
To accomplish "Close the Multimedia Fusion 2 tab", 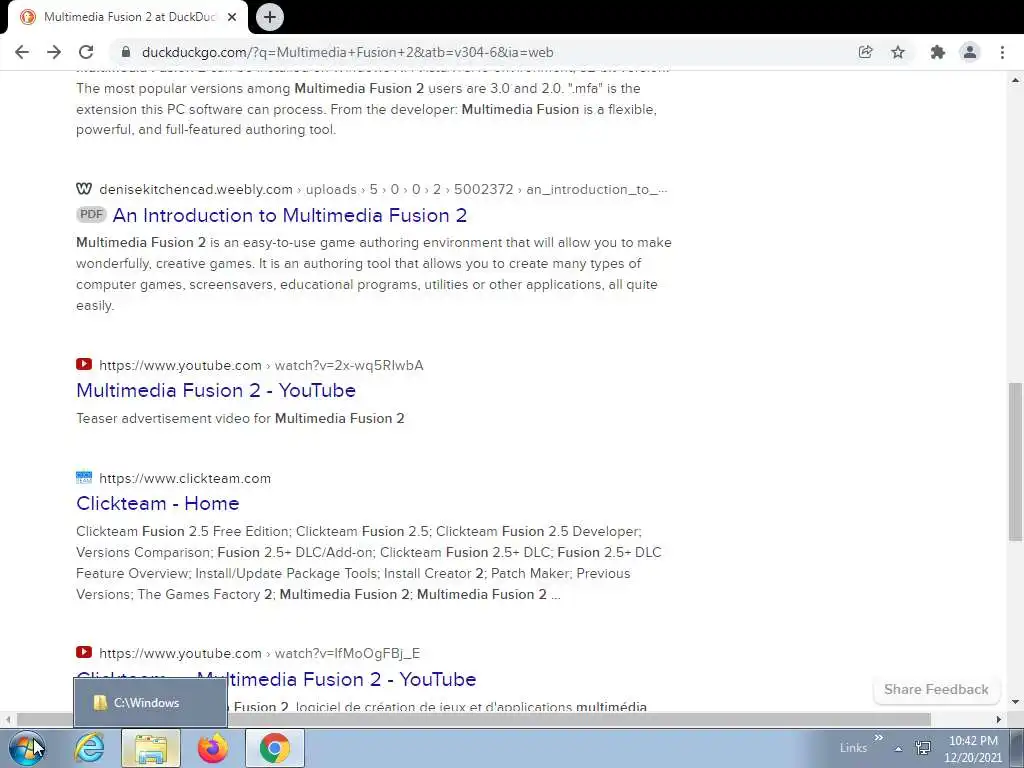I will click(x=232, y=17).
